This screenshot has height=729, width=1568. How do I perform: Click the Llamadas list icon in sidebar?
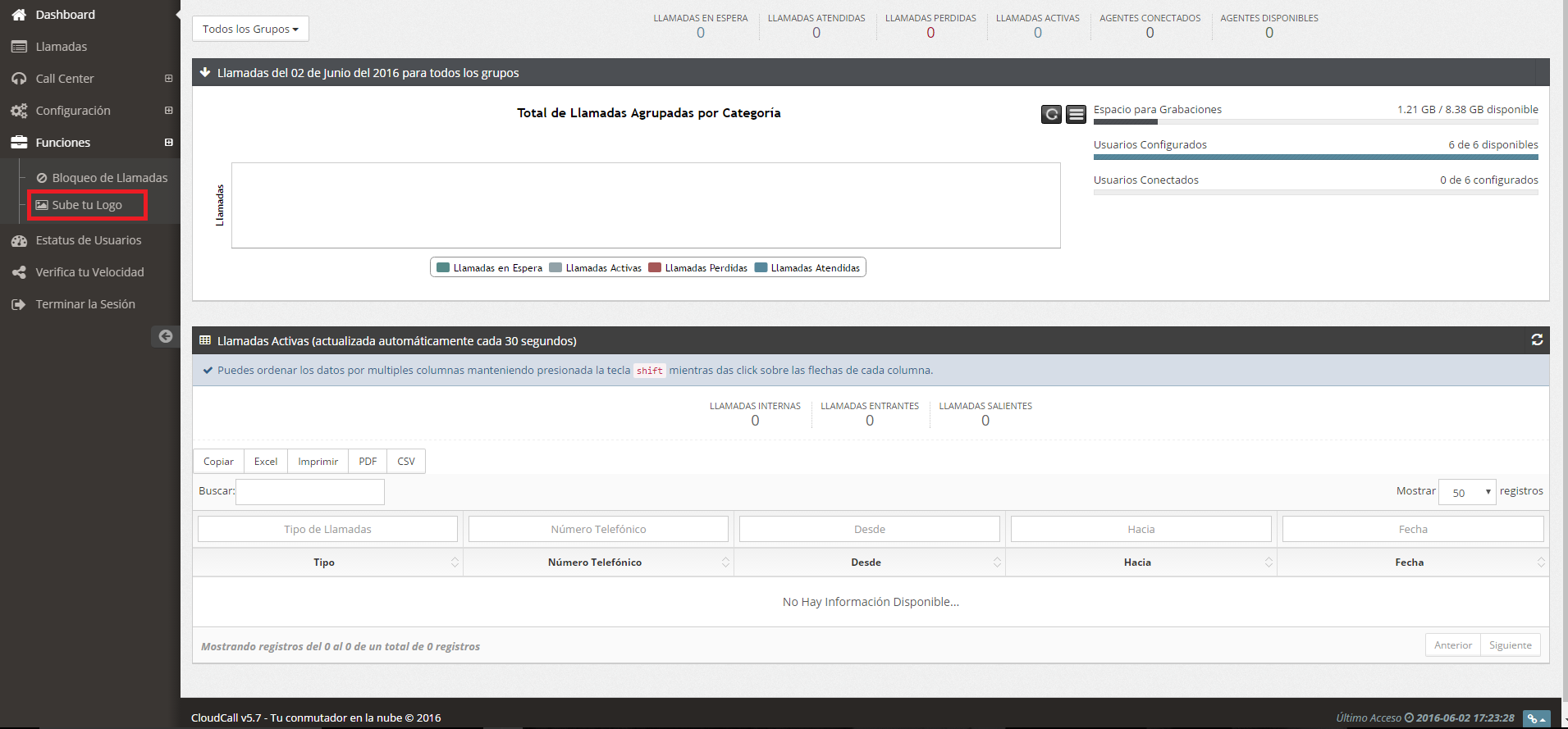point(19,47)
